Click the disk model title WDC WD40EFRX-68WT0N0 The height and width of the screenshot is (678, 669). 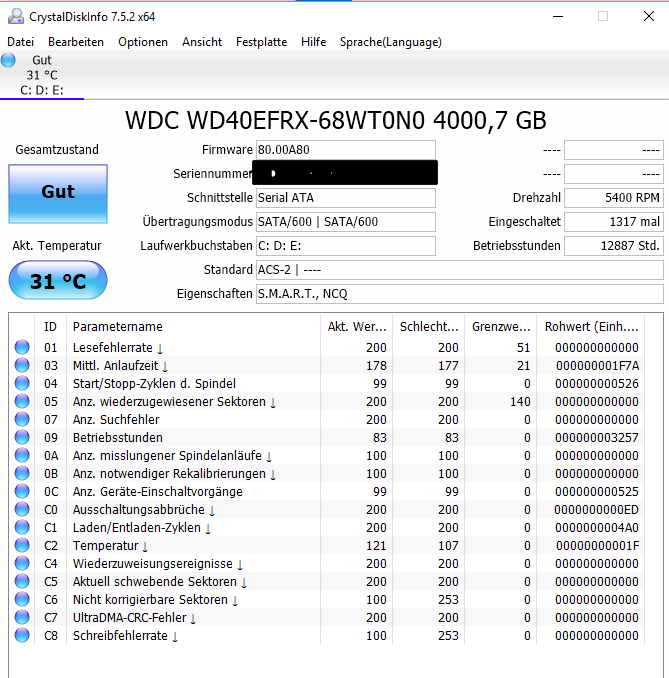[336, 120]
